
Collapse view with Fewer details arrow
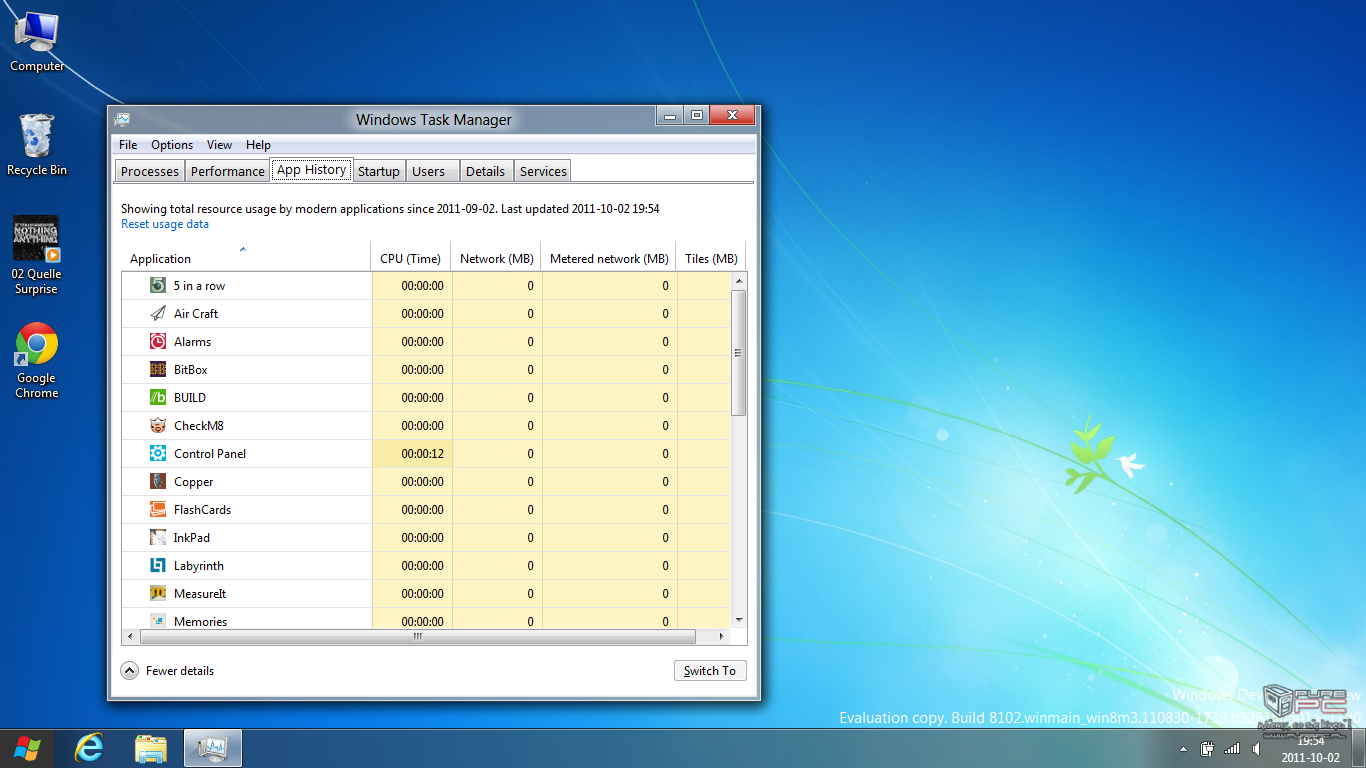tap(130, 671)
